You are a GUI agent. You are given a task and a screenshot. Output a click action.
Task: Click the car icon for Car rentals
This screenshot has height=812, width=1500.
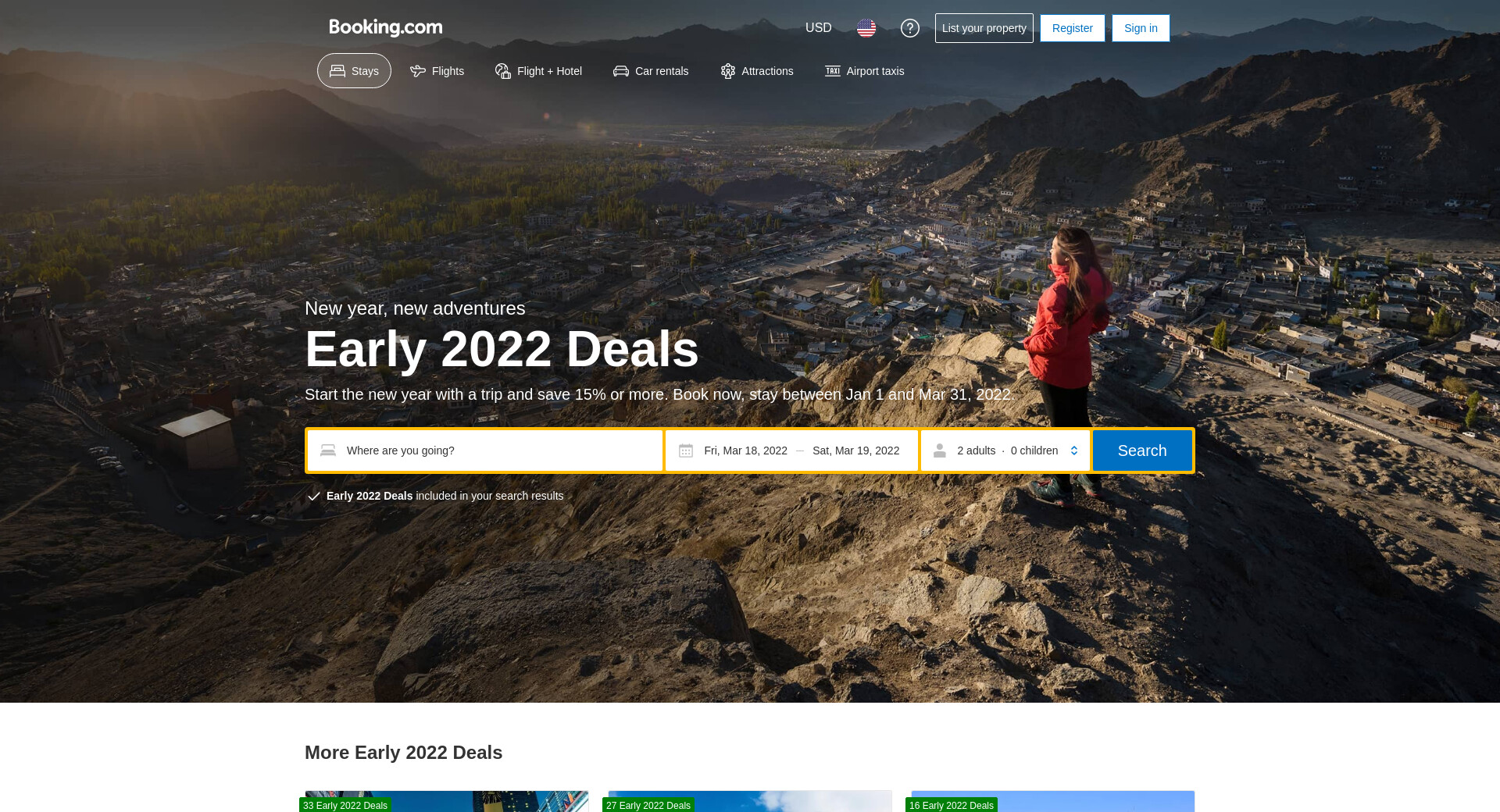(621, 71)
